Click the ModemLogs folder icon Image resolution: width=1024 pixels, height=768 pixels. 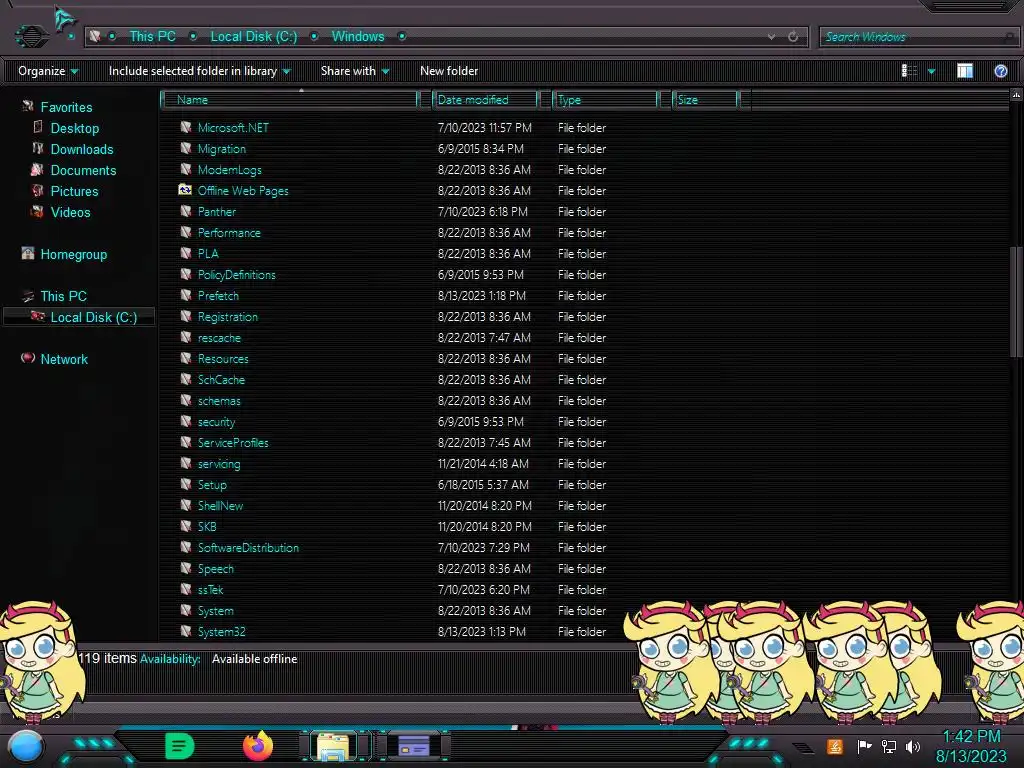point(185,169)
